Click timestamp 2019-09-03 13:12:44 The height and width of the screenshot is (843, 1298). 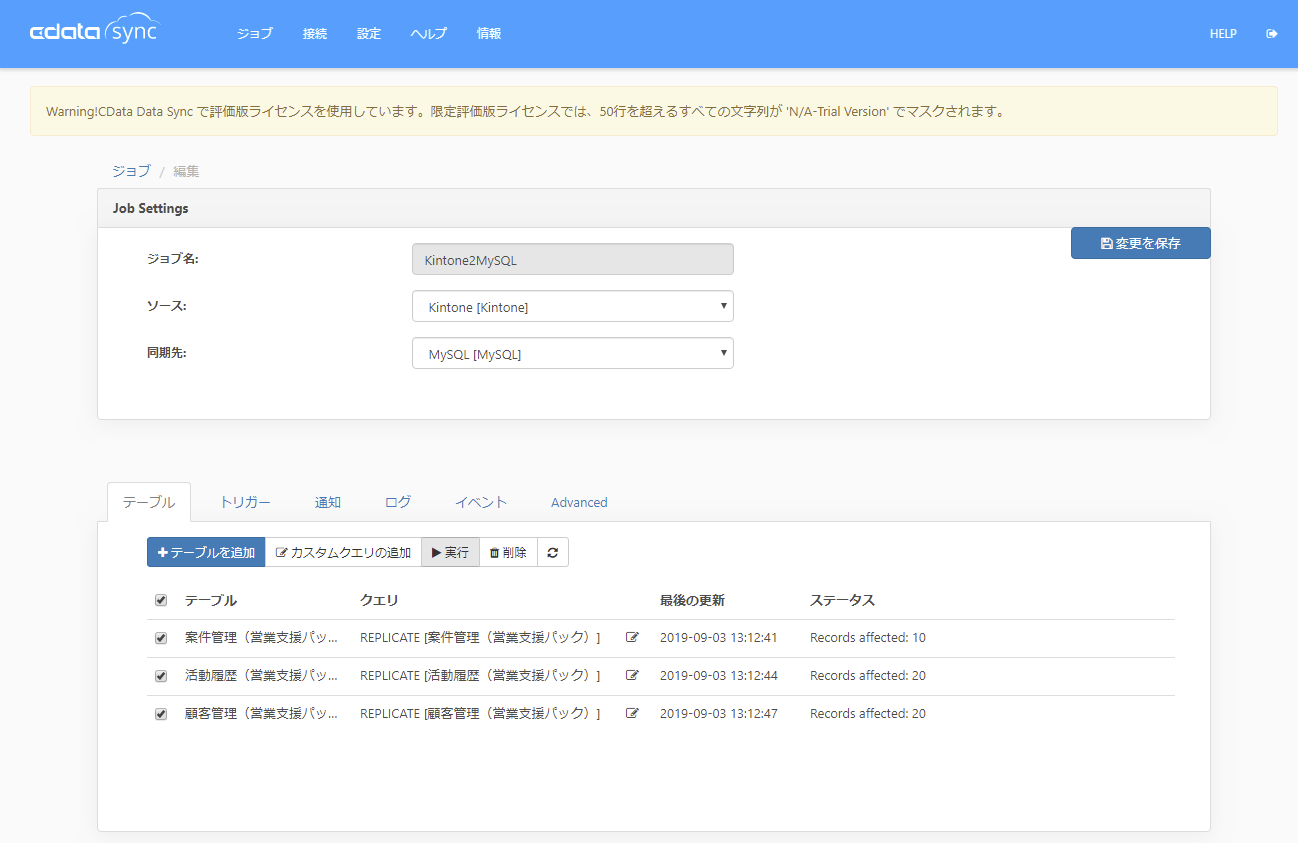pyautogui.click(x=719, y=676)
